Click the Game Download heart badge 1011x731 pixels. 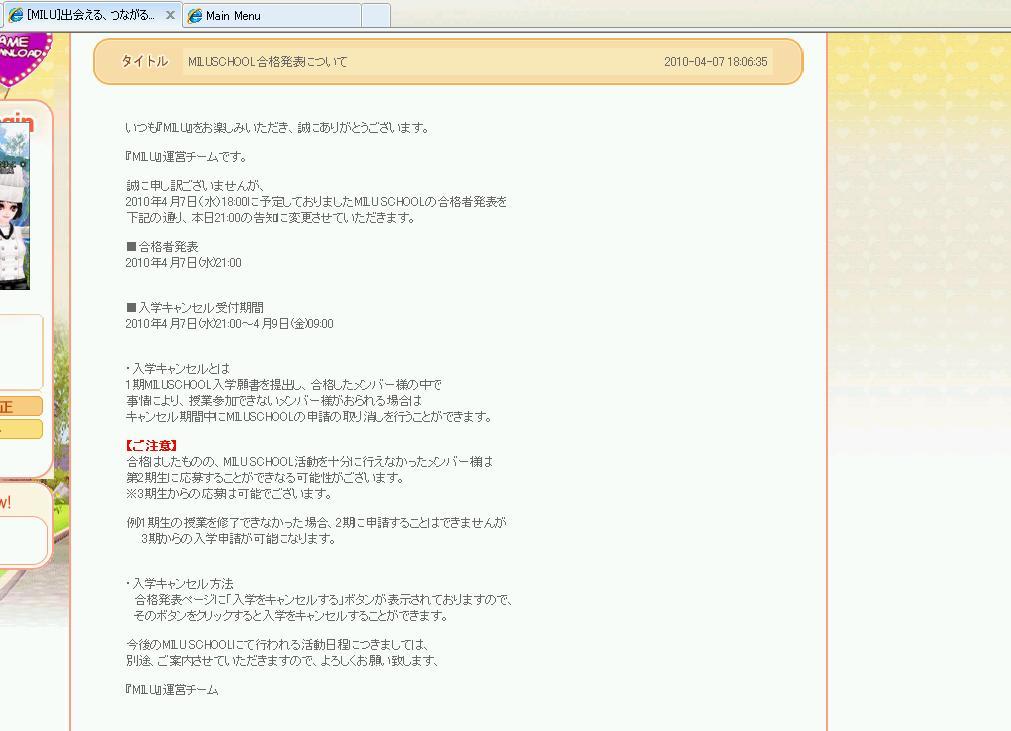click(x=20, y=55)
